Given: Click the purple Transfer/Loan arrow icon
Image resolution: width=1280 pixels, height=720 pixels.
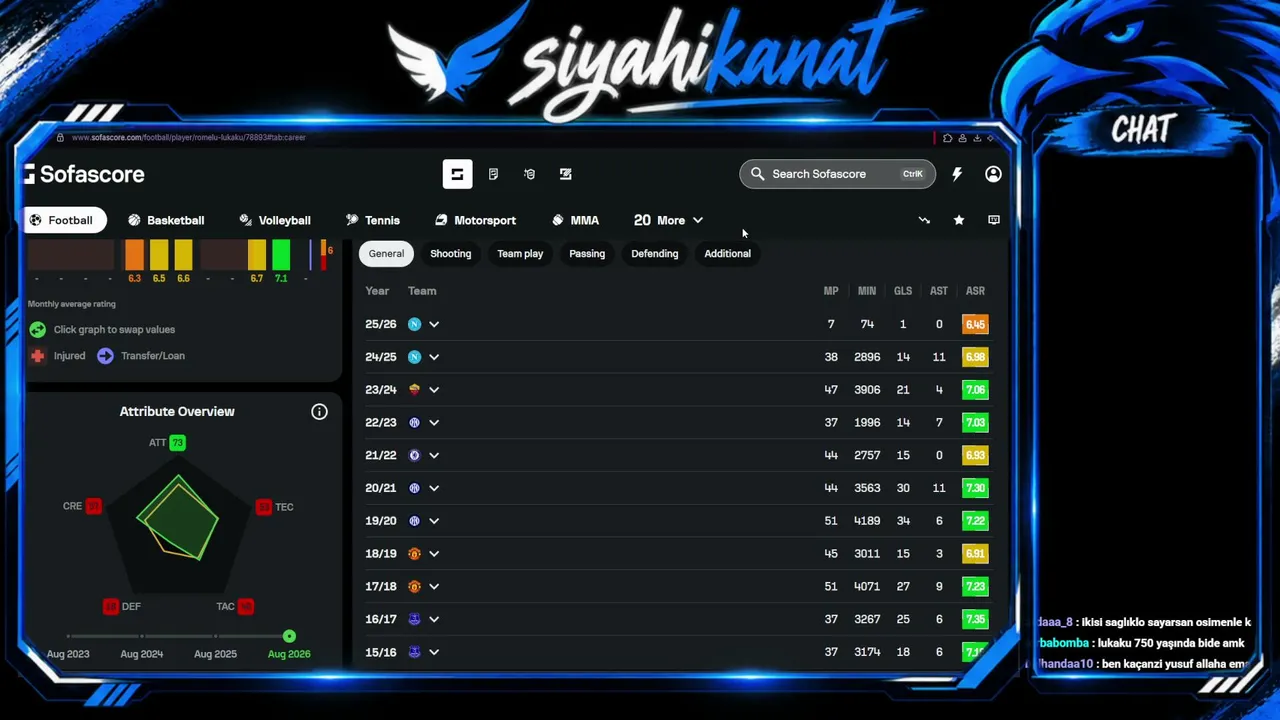Looking at the screenshot, I should click(x=105, y=356).
